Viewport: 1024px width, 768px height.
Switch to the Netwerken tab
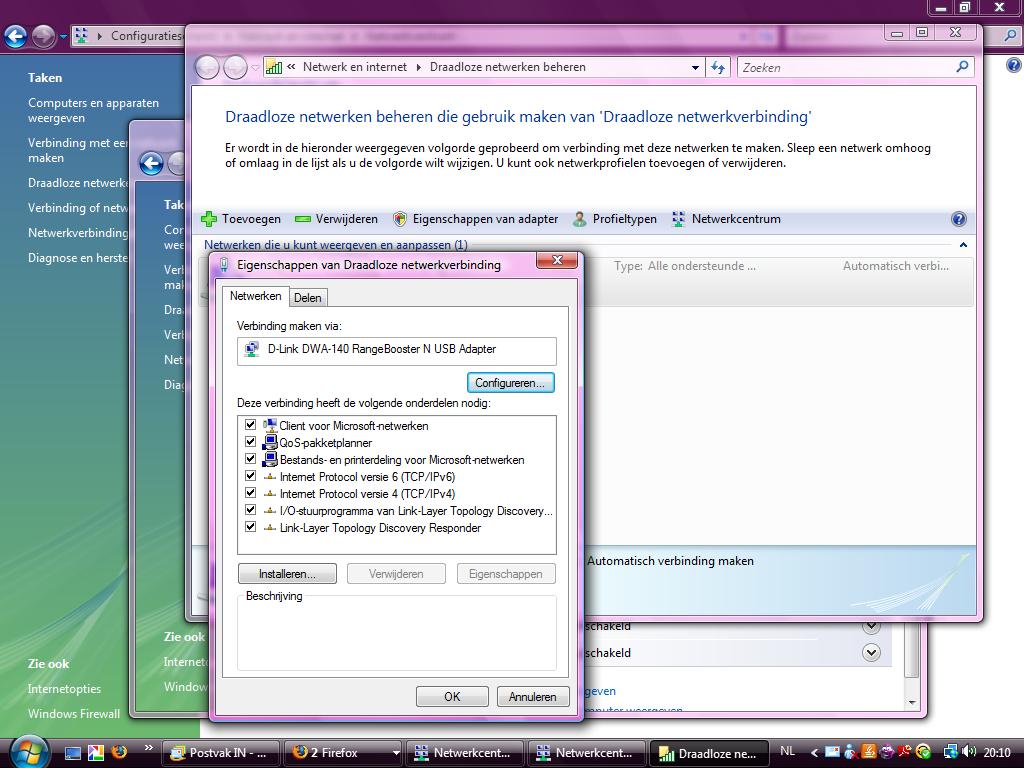255,296
